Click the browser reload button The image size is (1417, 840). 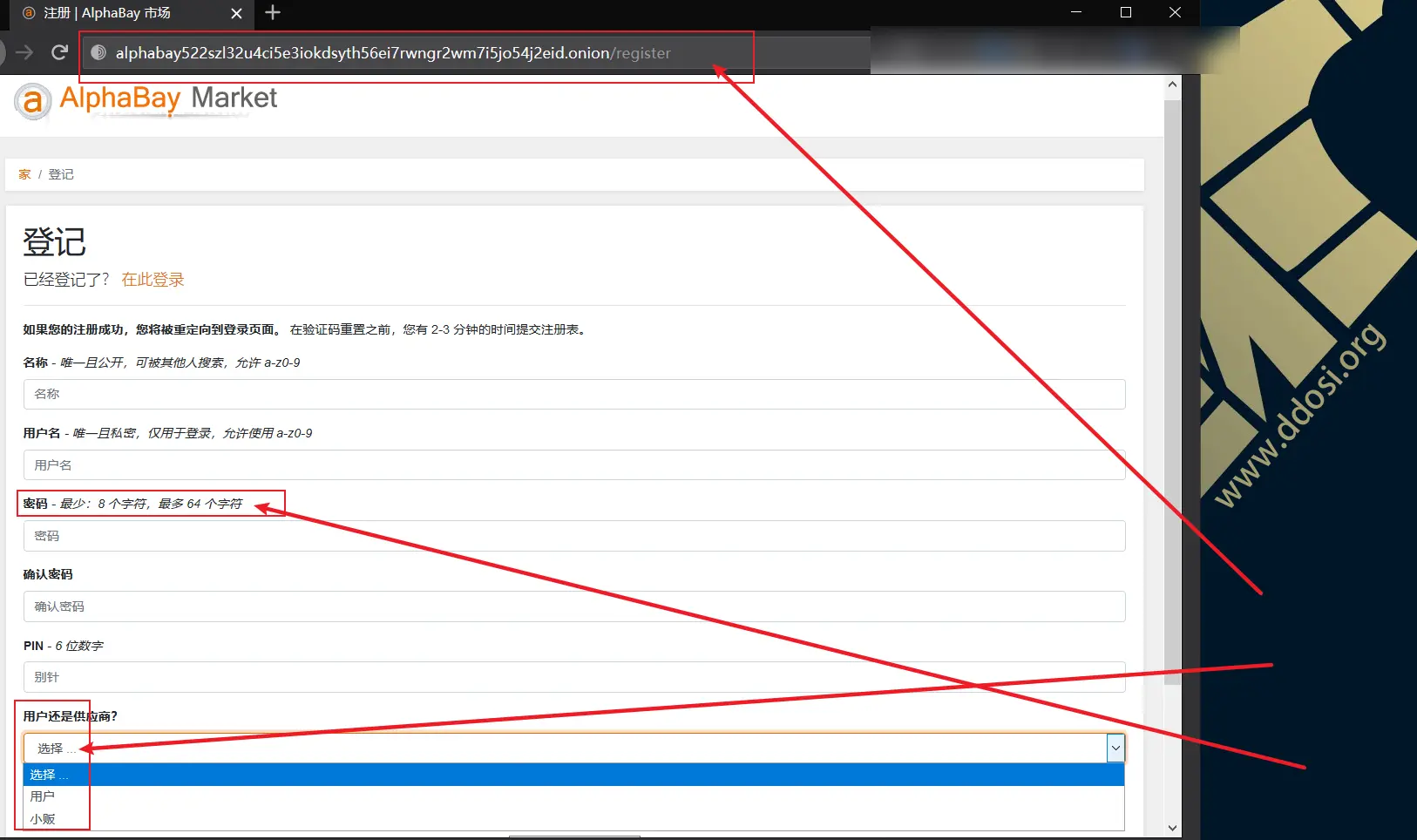point(59,52)
